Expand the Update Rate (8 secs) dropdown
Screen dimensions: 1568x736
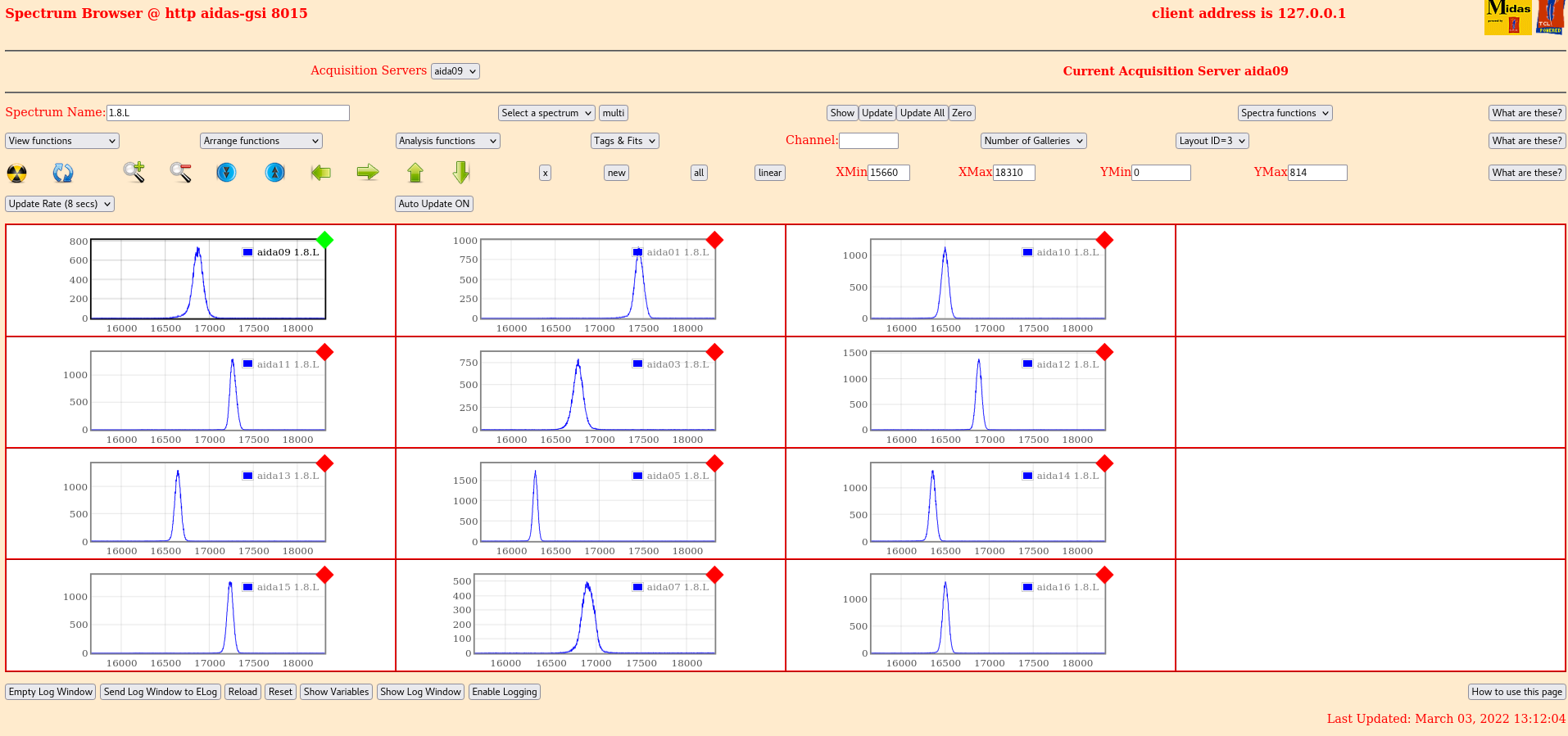[x=60, y=204]
